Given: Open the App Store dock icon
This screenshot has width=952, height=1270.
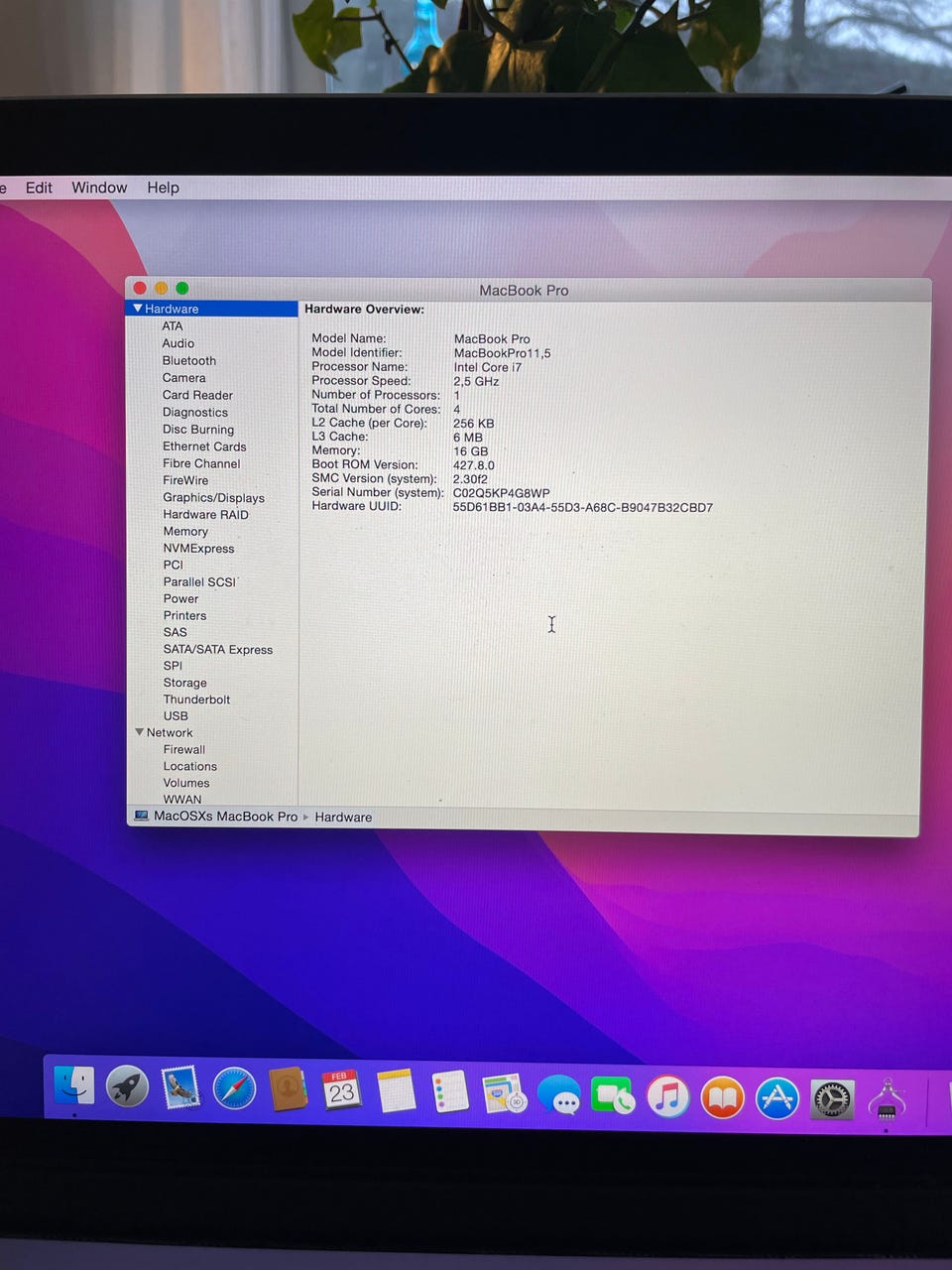Looking at the screenshot, I should pyautogui.click(x=777, y=1098).
